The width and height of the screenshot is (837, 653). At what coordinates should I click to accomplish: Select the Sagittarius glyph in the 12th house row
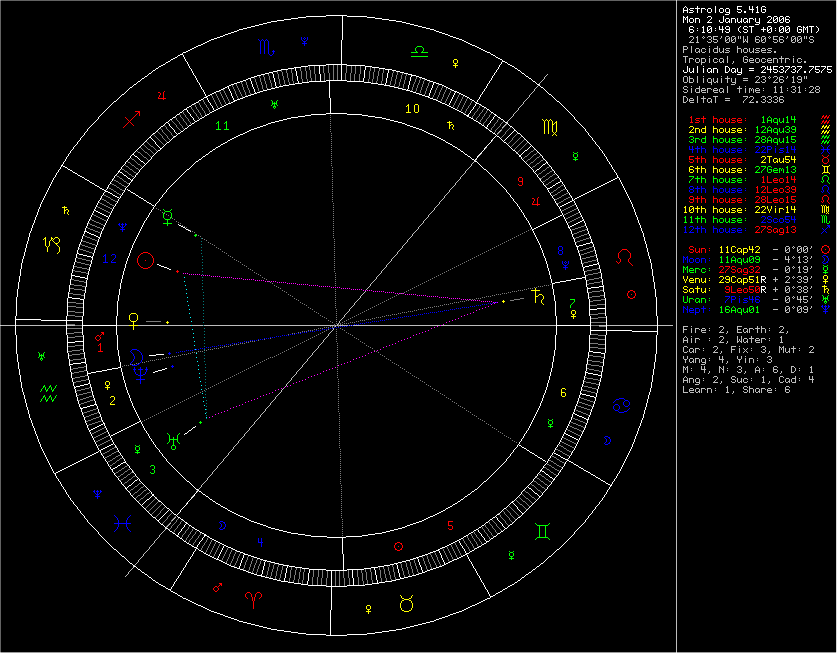click(825, 230)
